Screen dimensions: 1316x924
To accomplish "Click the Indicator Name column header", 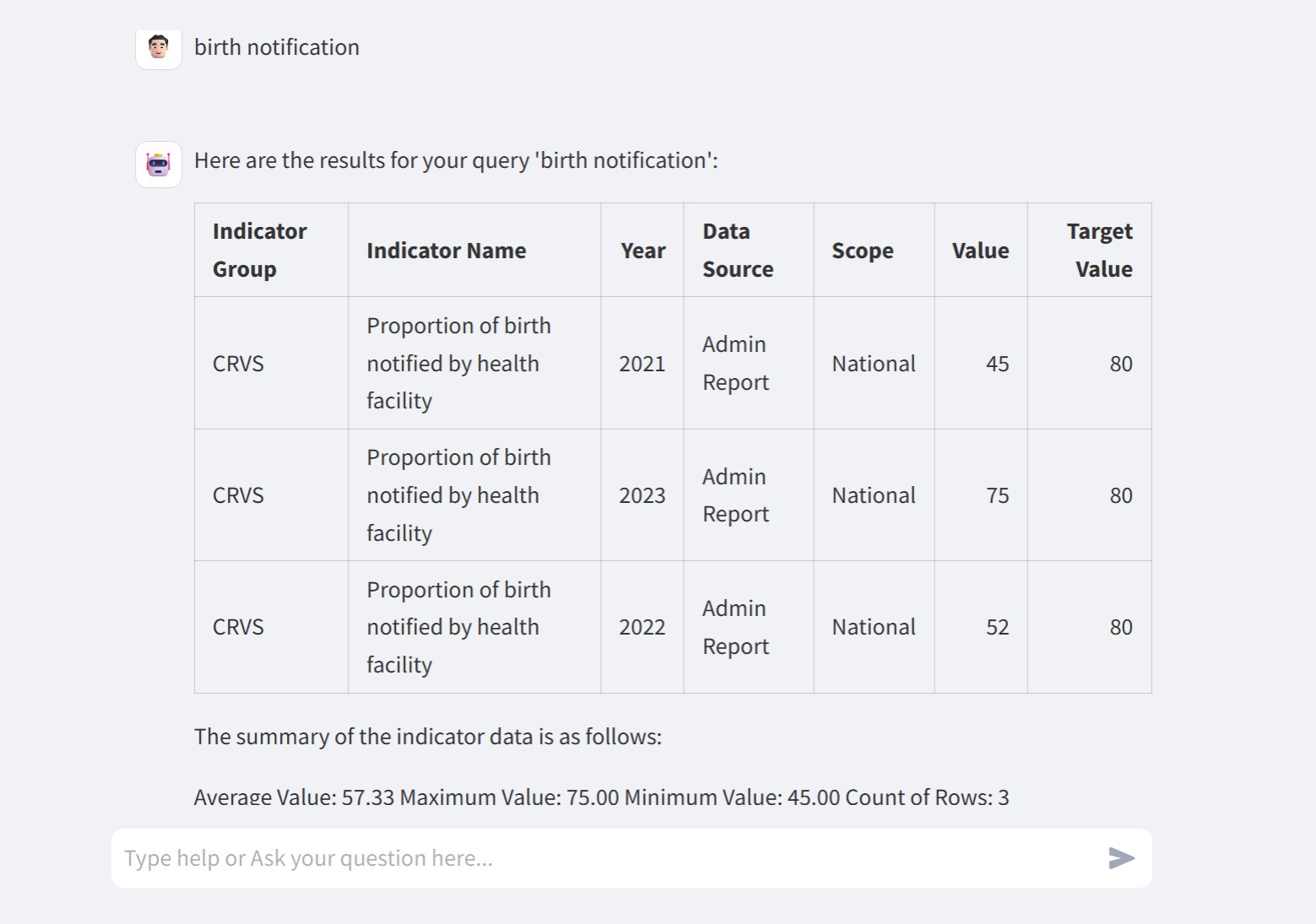I will (446, 251).
